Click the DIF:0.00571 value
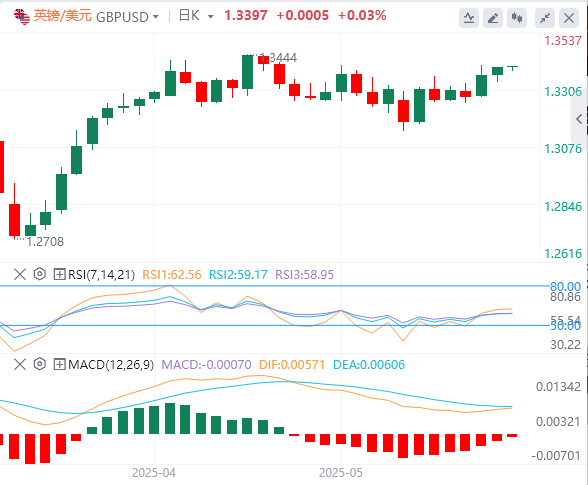 292,365
